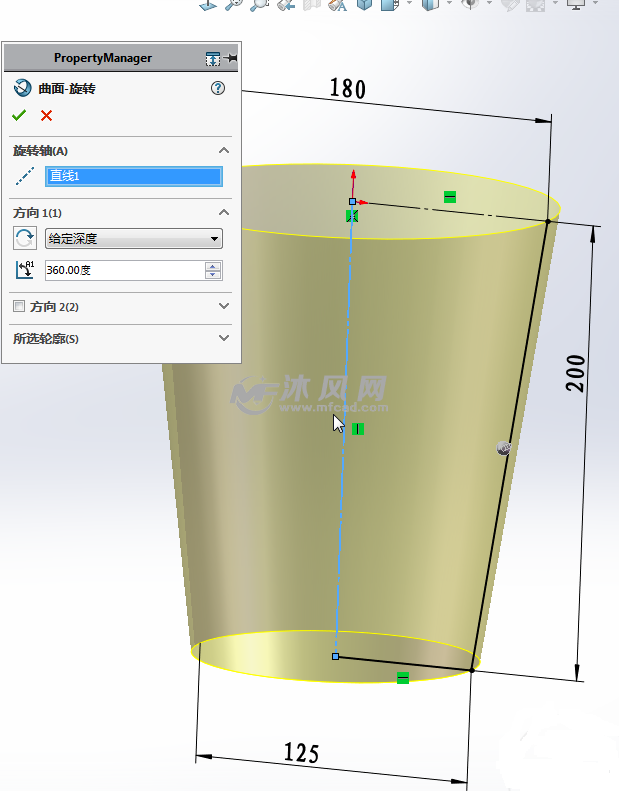Select the 125 bottom-width dimension

coord(302,753)
